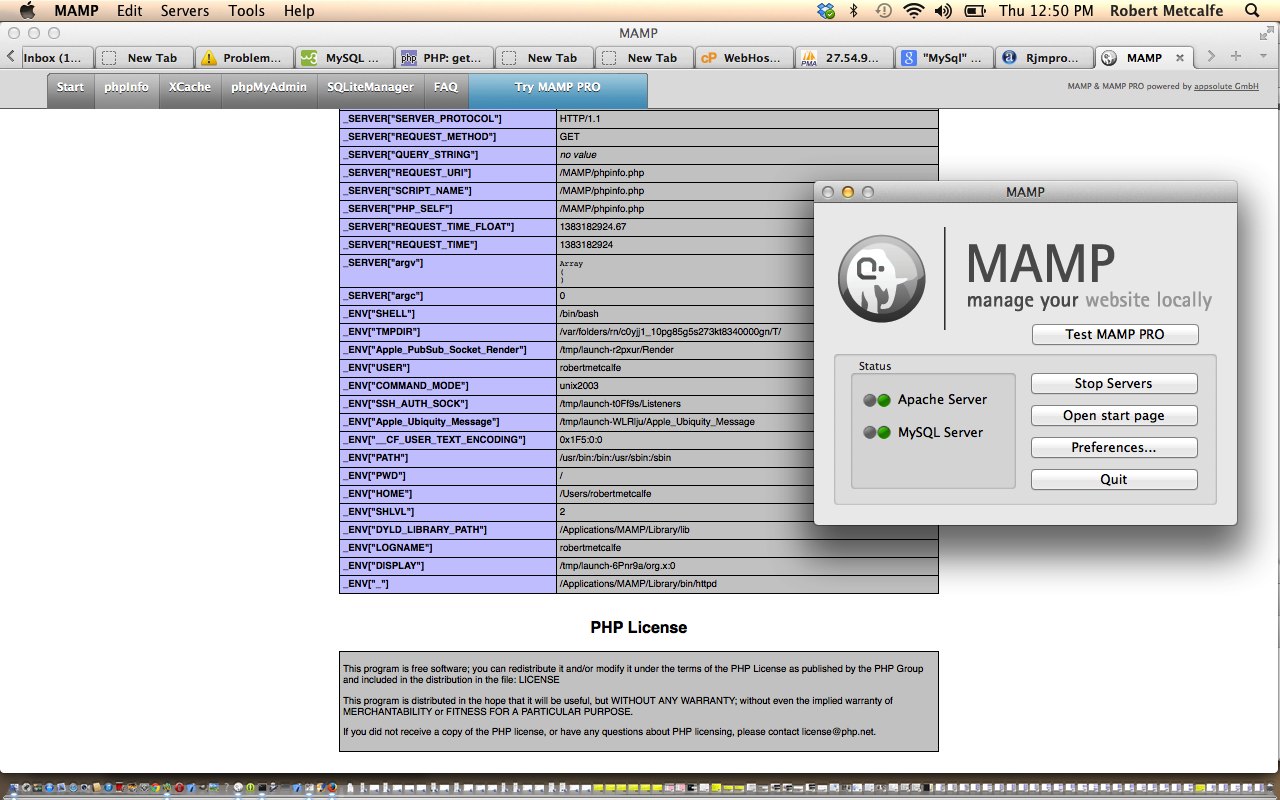Click the _ENV["DYLD_LIBRARY_PATH"] cell
1280x800 pixels.
448,530
